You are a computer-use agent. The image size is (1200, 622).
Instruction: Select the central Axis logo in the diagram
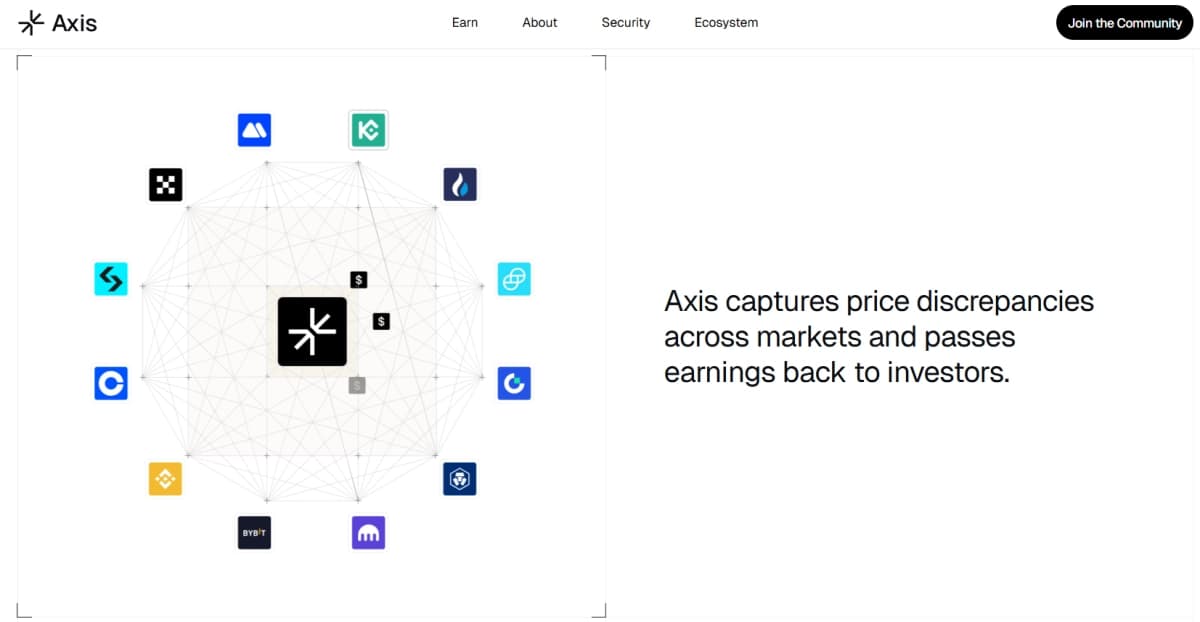tap(312, 331)
